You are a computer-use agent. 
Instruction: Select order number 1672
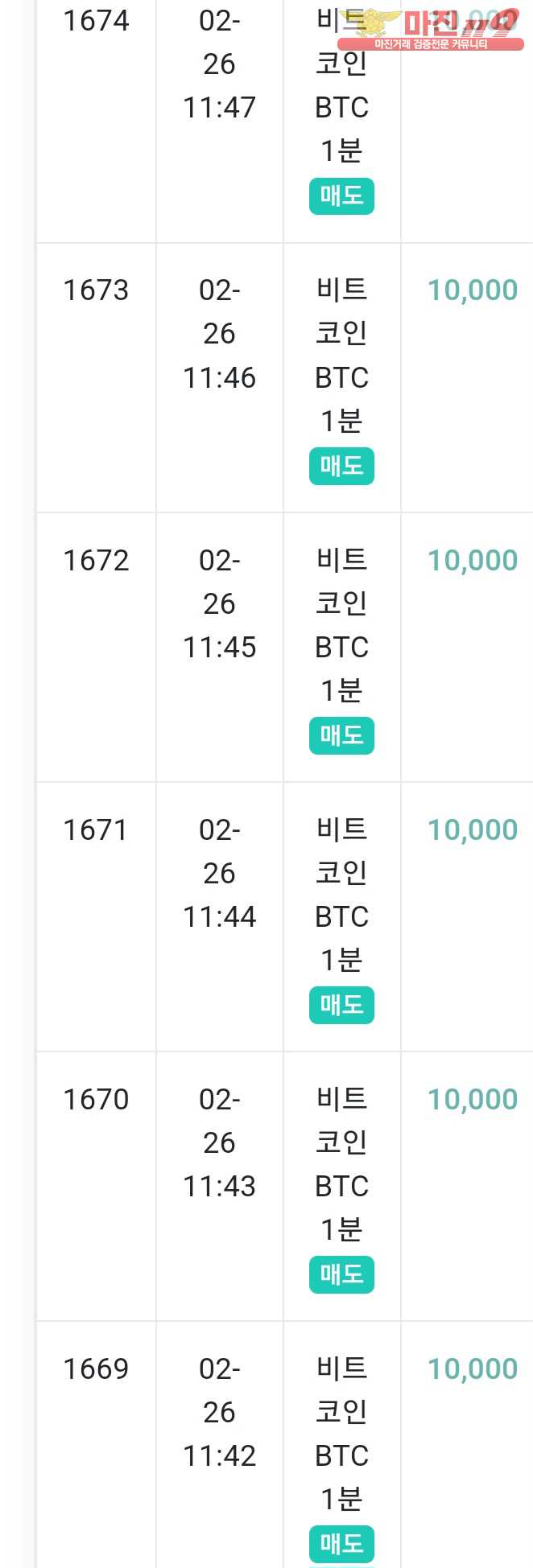click(96, 560)
